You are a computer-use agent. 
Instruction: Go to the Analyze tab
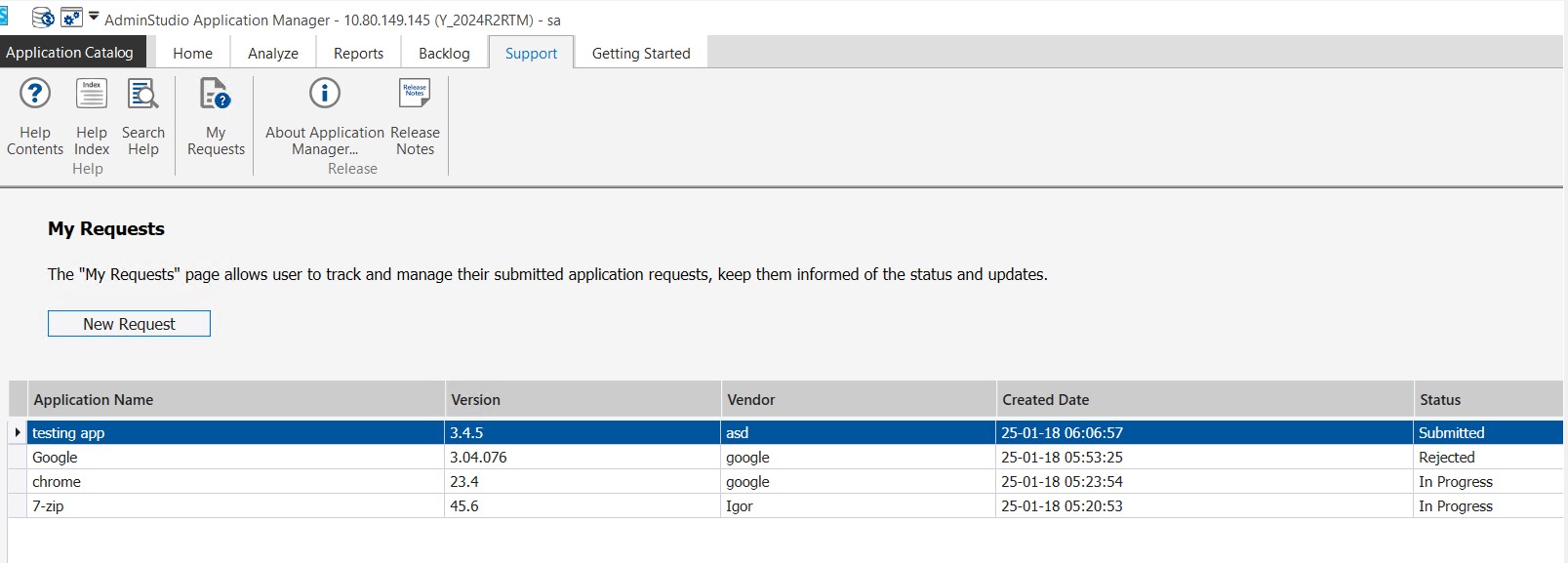point(273,54)
